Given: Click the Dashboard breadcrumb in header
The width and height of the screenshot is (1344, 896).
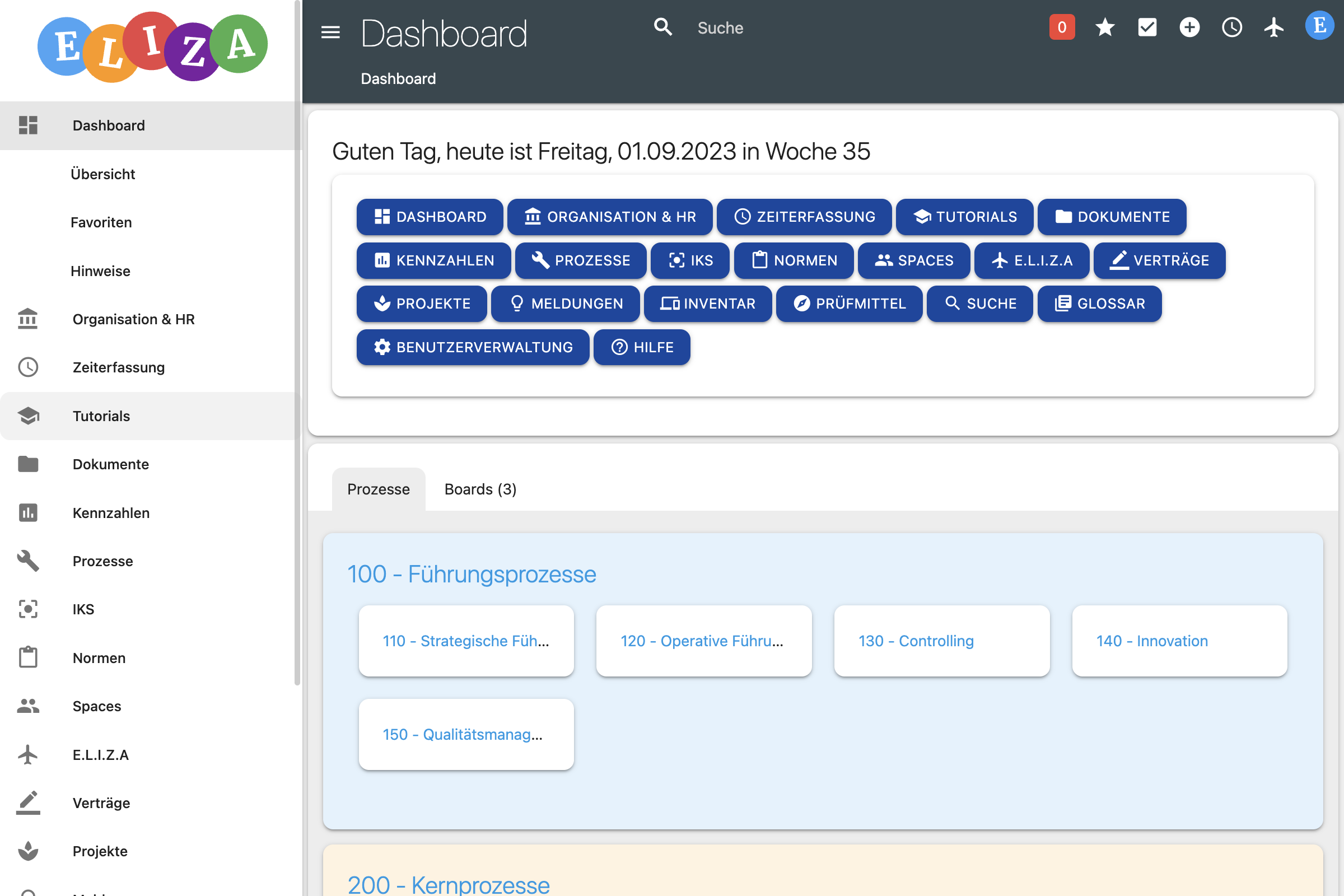Looking at the screenshot, I should [398, 78].
